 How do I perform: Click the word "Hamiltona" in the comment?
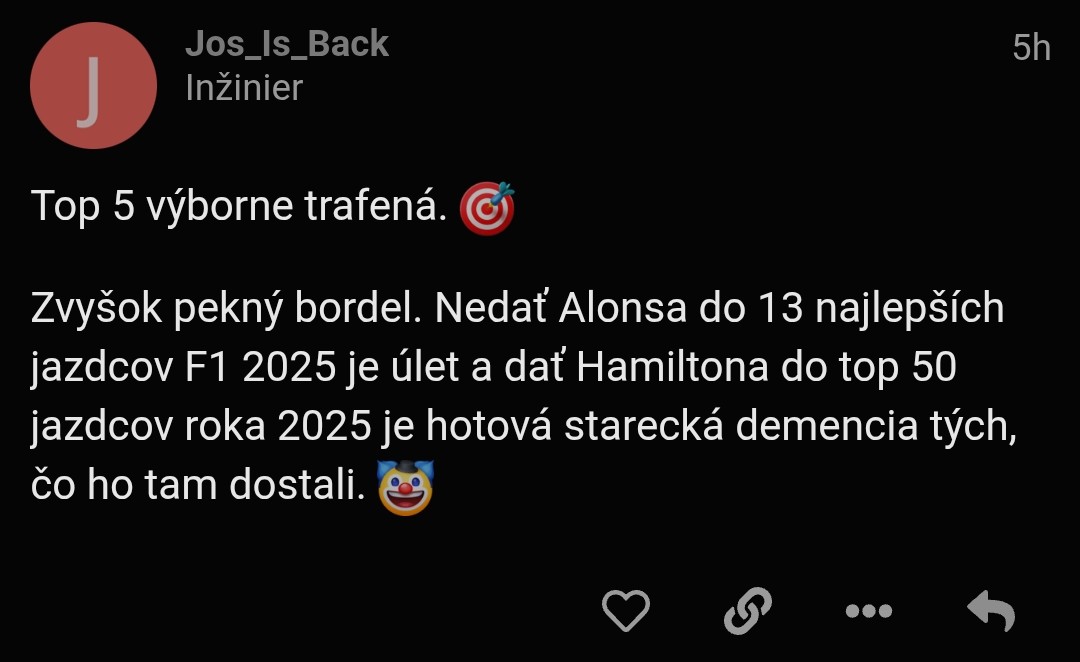pos(672,366)
